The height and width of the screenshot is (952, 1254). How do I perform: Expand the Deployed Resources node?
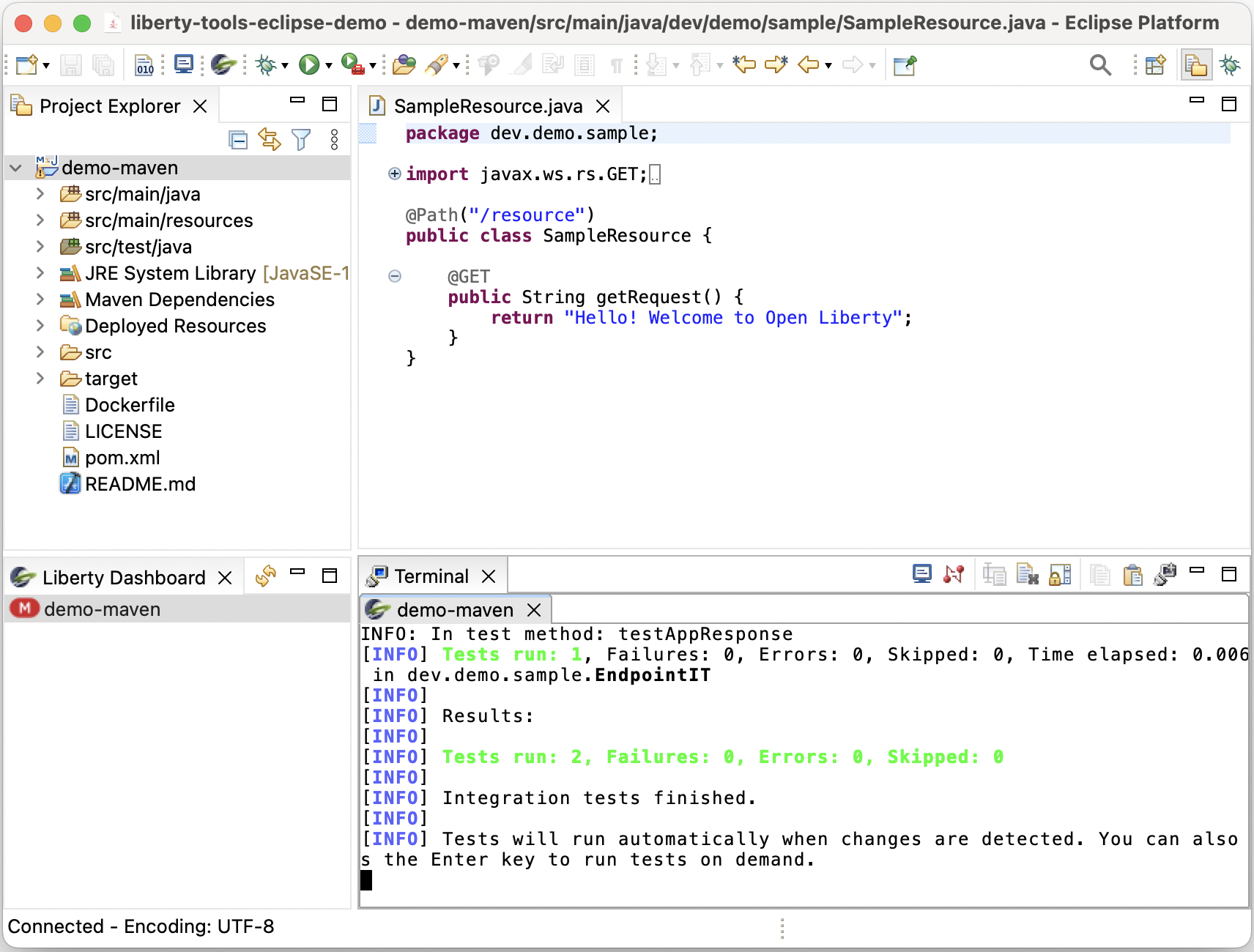pos(40,326)
